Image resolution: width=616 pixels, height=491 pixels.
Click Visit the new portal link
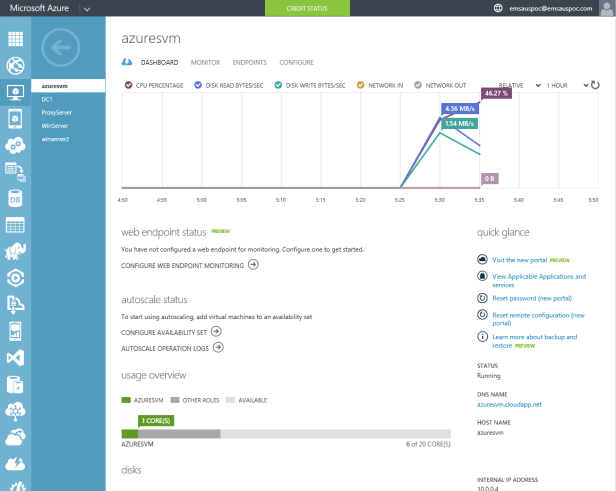click(x=512, y=259)
